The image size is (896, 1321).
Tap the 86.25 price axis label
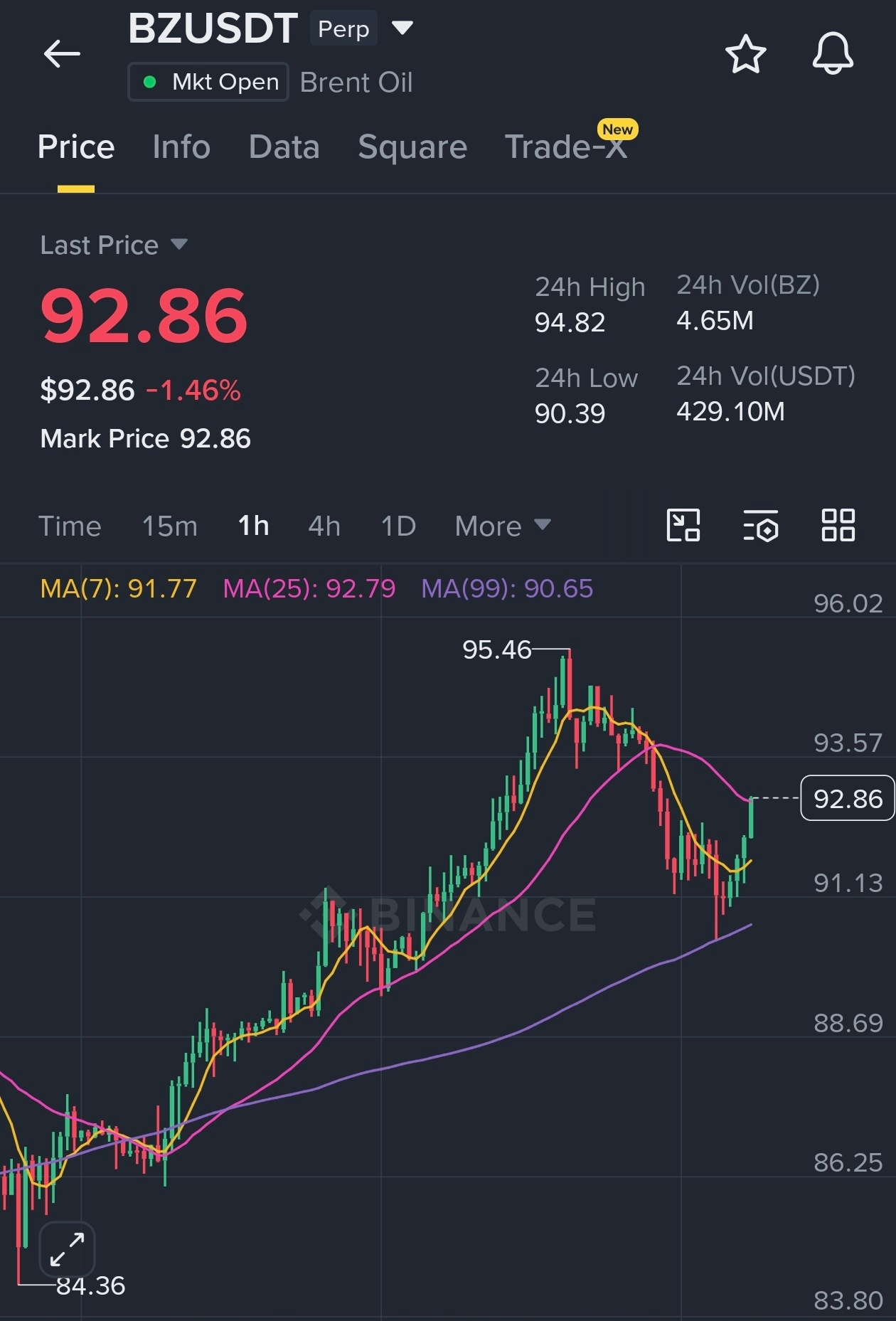click(848, 1162)
